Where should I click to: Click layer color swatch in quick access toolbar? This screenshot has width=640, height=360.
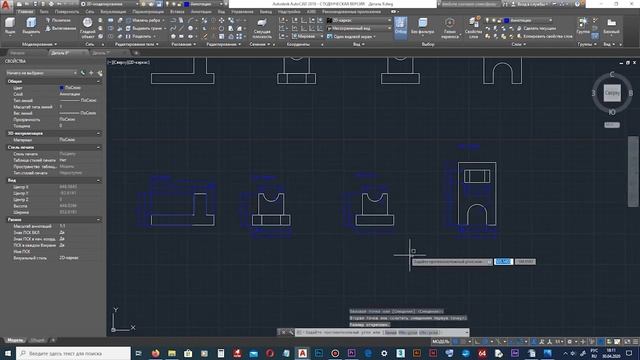pyautogui.click(x=187, y=4)
